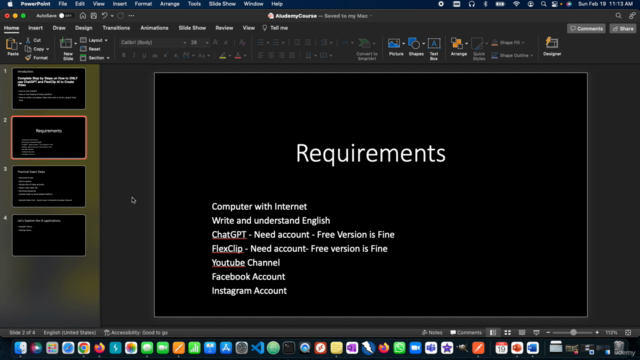Click the zoom out minus button
This screenshot has height=360, width=640.
tap(548, 333)
